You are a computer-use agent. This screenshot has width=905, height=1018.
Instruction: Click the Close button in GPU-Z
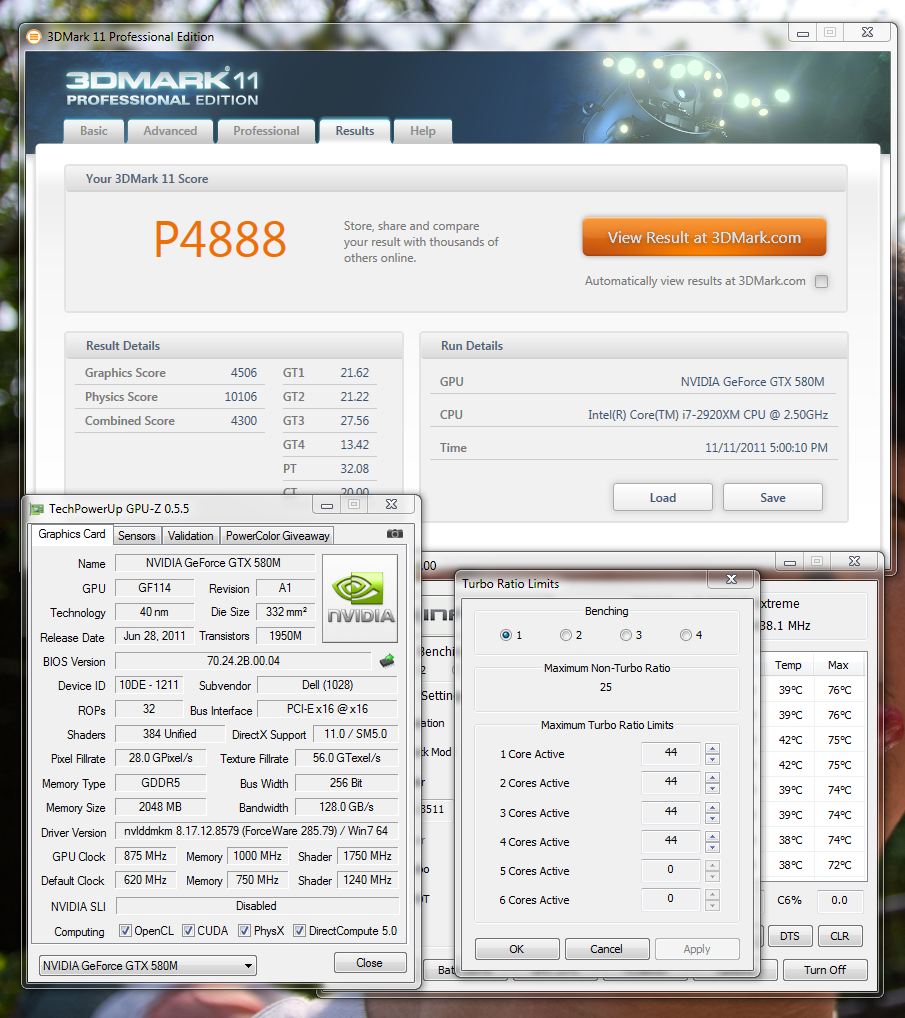(x=369, y=963)
